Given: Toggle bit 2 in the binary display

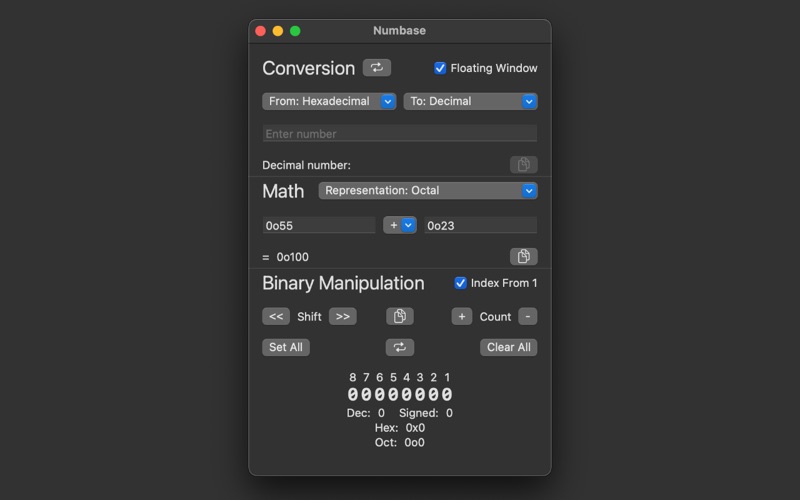Looking at the screenshot, I should pyautogui.click(x=434, y=394).
